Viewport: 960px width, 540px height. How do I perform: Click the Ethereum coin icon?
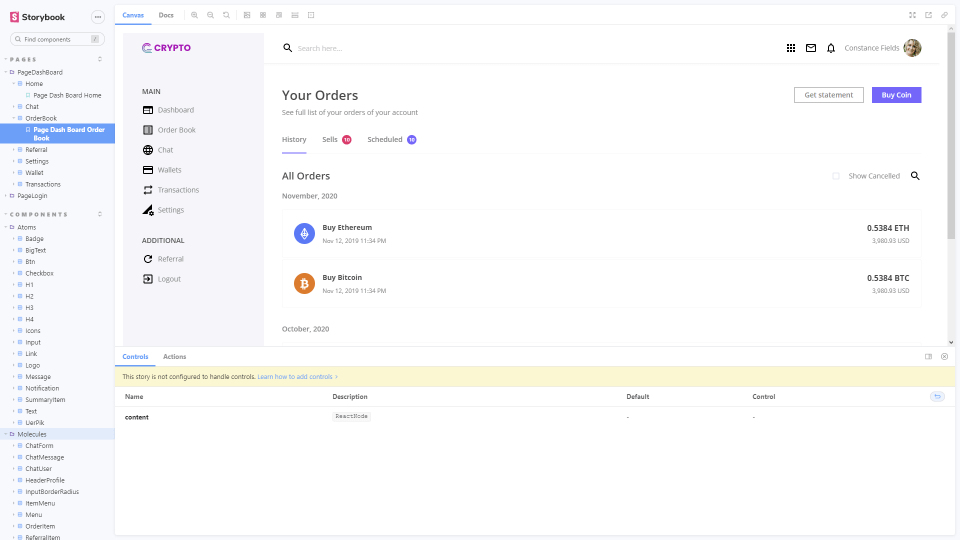point(304,233)
